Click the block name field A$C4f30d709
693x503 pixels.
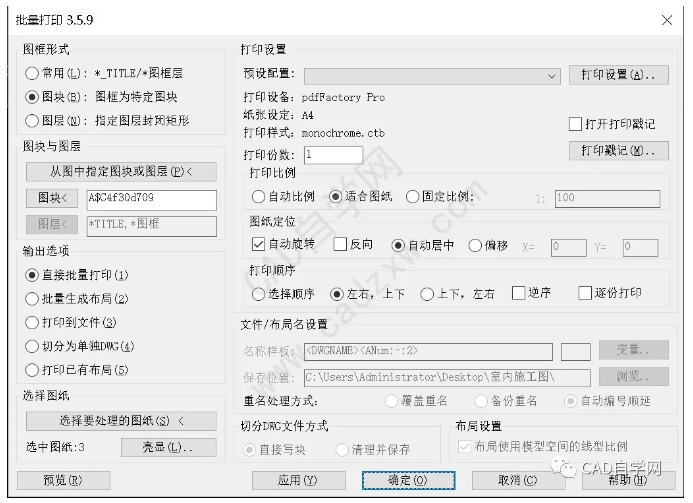point(152,200)
